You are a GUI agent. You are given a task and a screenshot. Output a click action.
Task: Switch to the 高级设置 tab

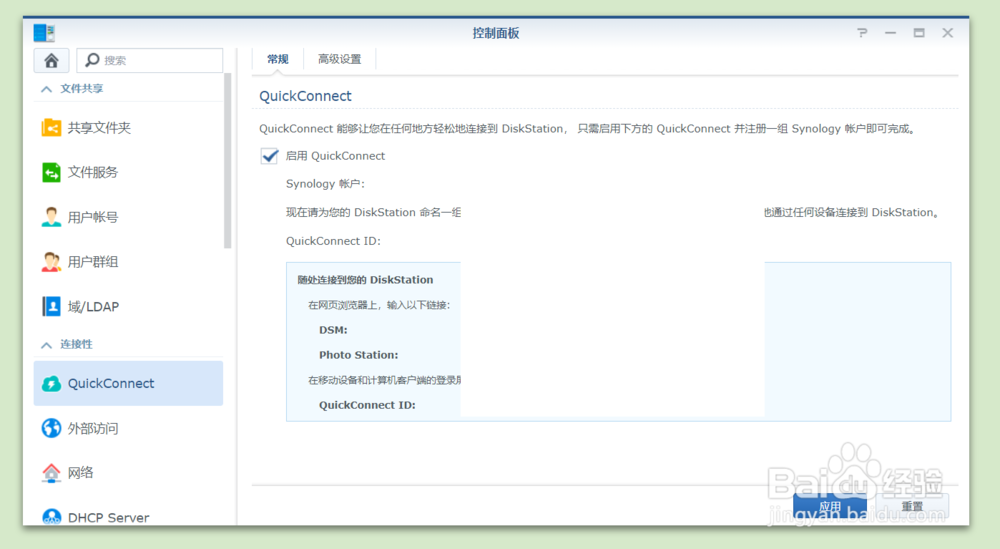[x=339, y=59]
